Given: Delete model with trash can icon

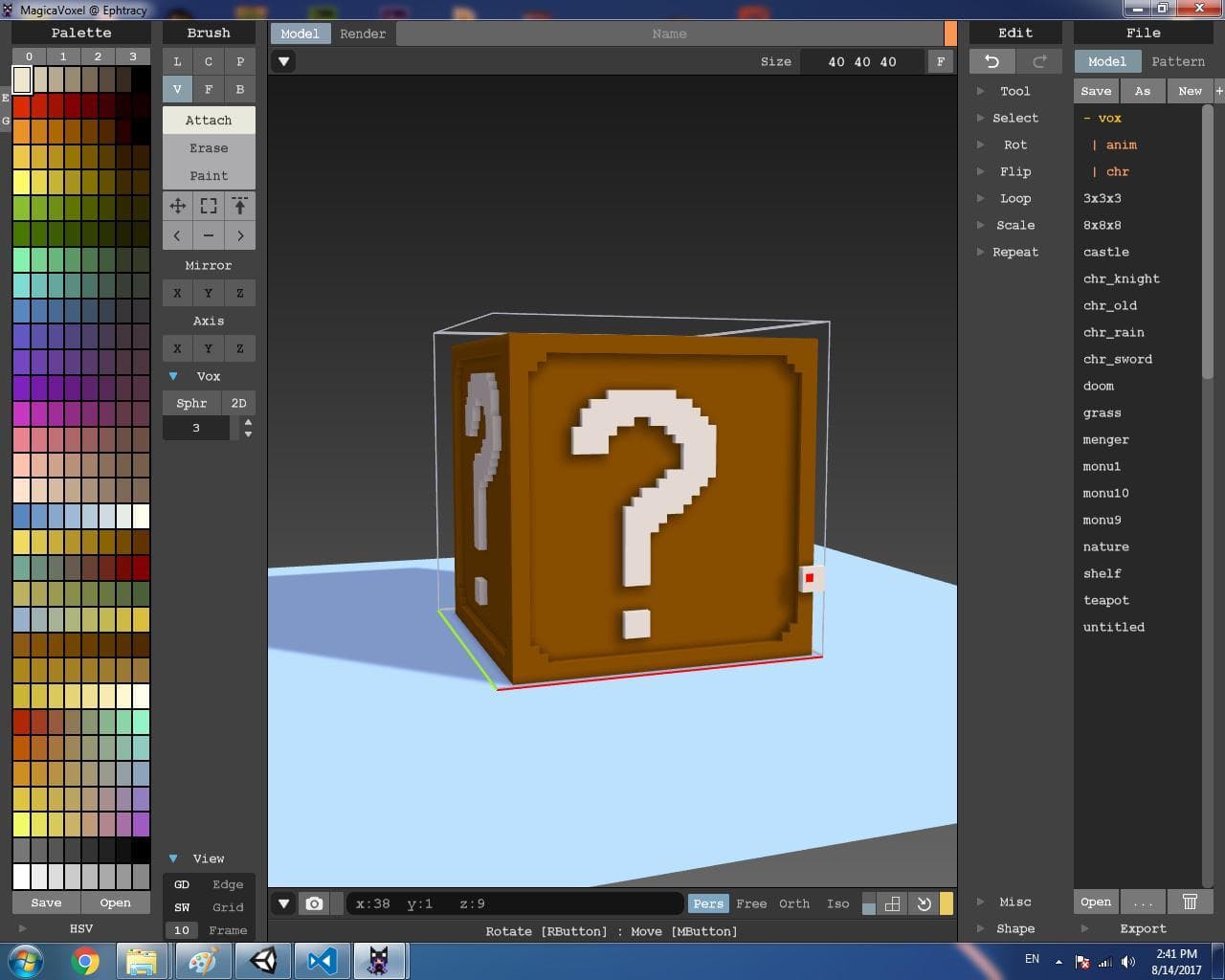Looking at the screenshot, I should (x=1190, y=902).
